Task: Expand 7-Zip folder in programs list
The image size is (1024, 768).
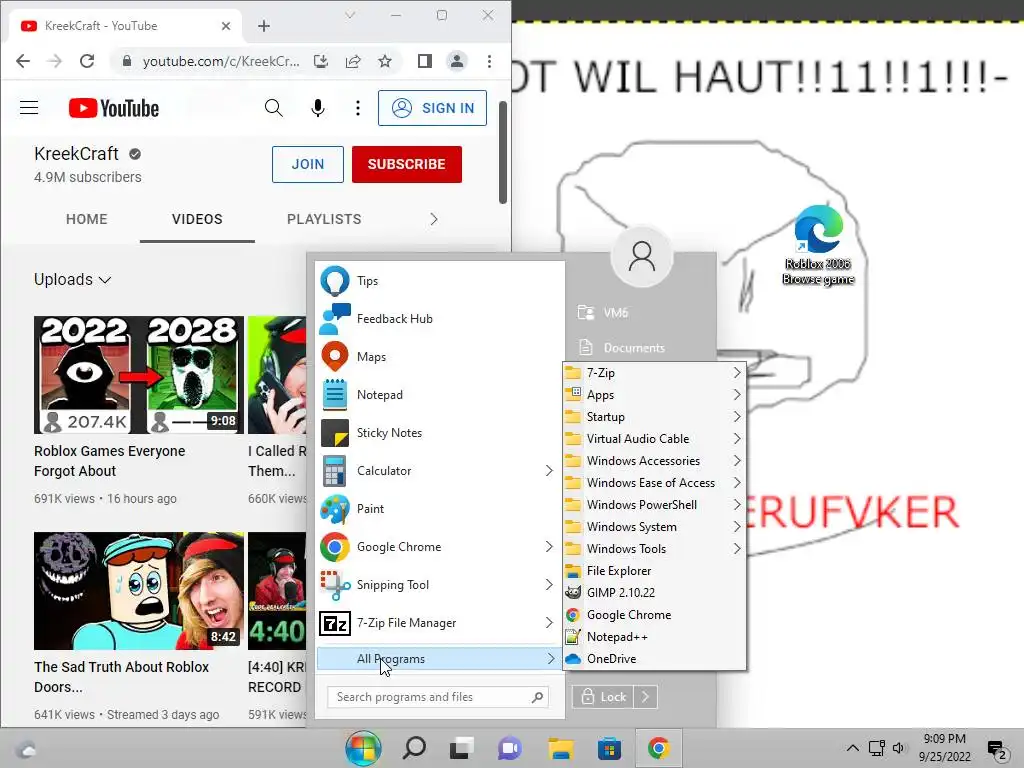Action: 654,373
